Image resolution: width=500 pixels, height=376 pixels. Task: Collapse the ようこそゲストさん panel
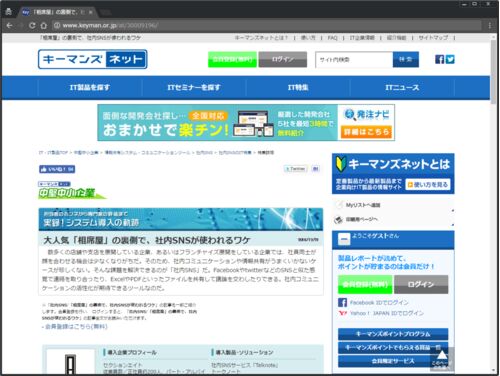[x=344, y=239]
